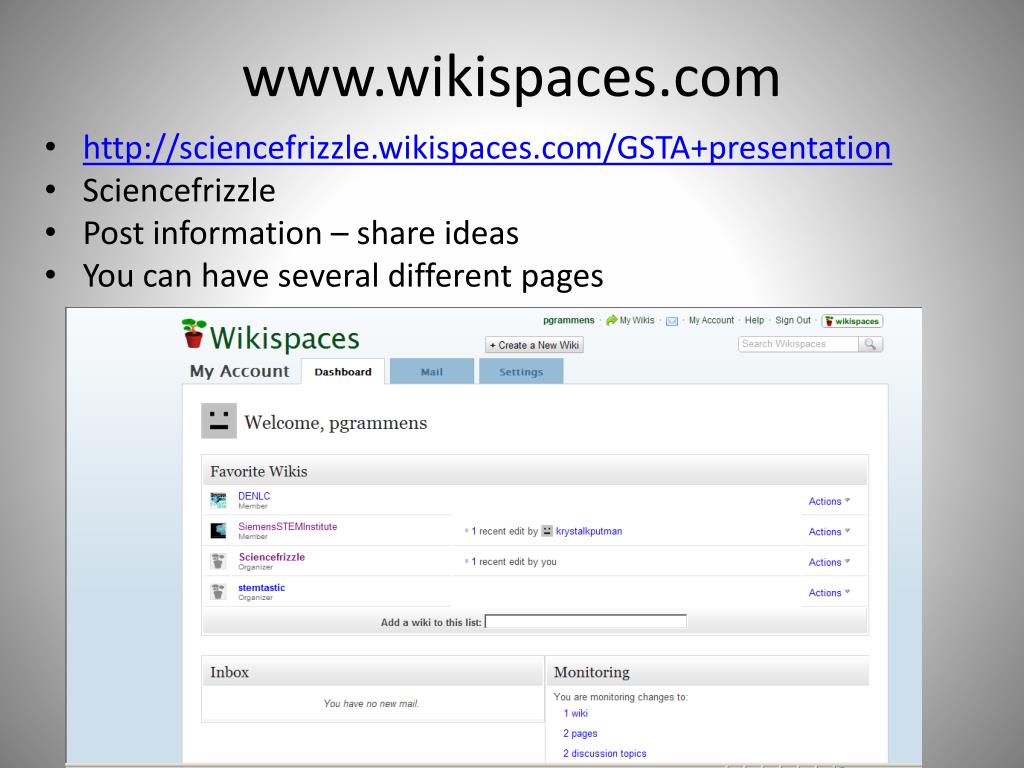
Task: Click 'You have no new mail.' text
Action: tap(371, 703)
